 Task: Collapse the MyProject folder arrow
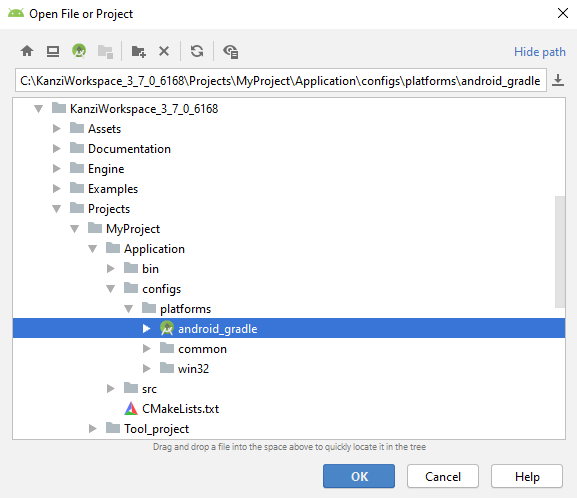pos(74,229)
